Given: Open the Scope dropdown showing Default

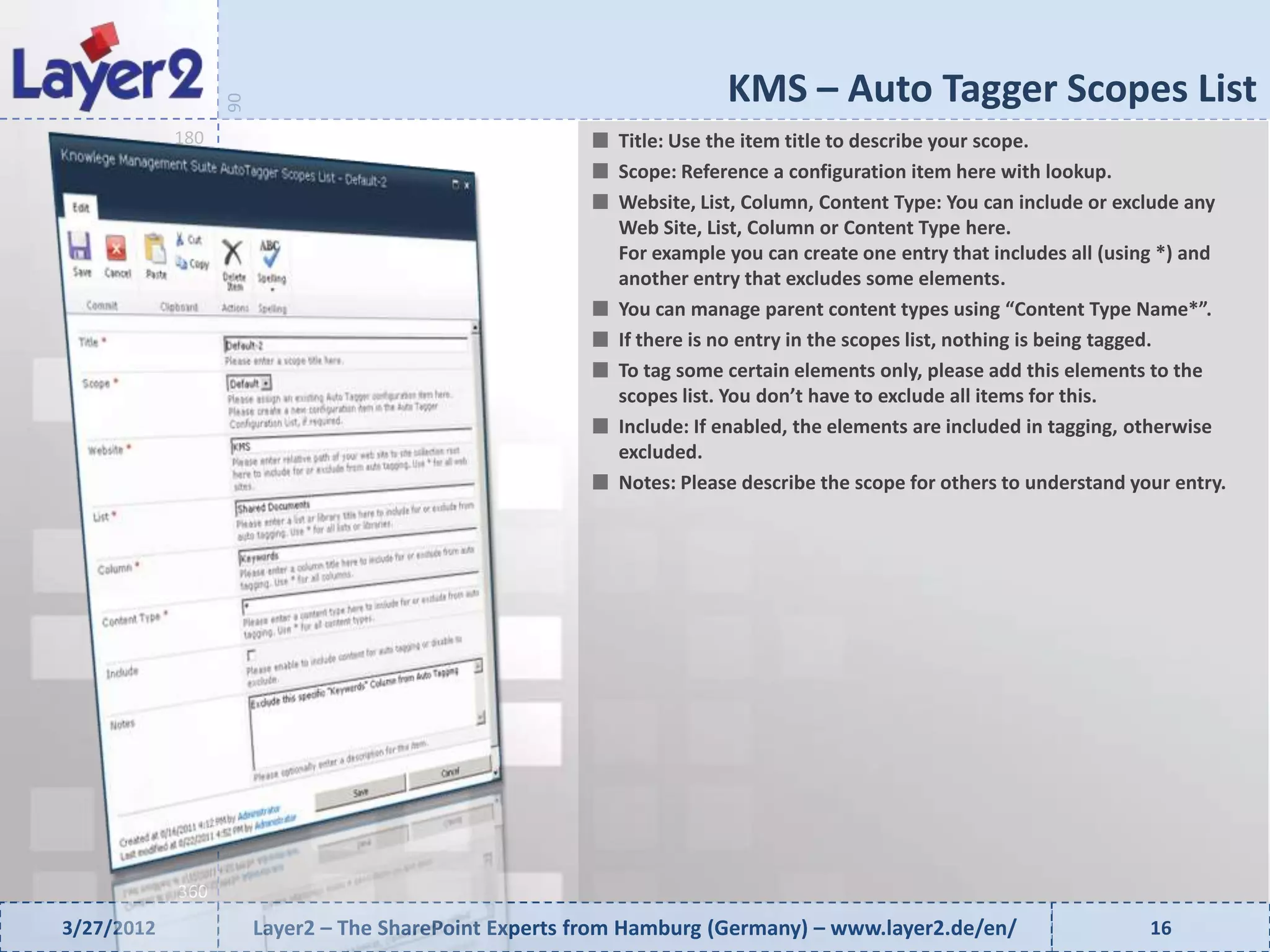Looking at the screenshot, I should click(x=249, y=384).
